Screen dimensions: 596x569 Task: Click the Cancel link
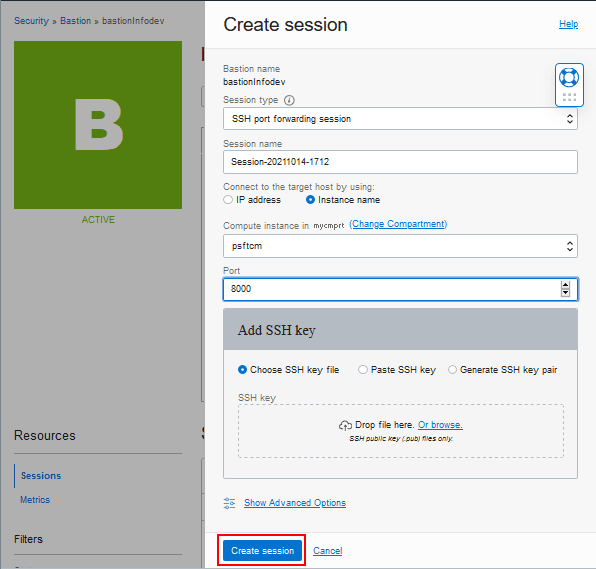pos(327,550)
